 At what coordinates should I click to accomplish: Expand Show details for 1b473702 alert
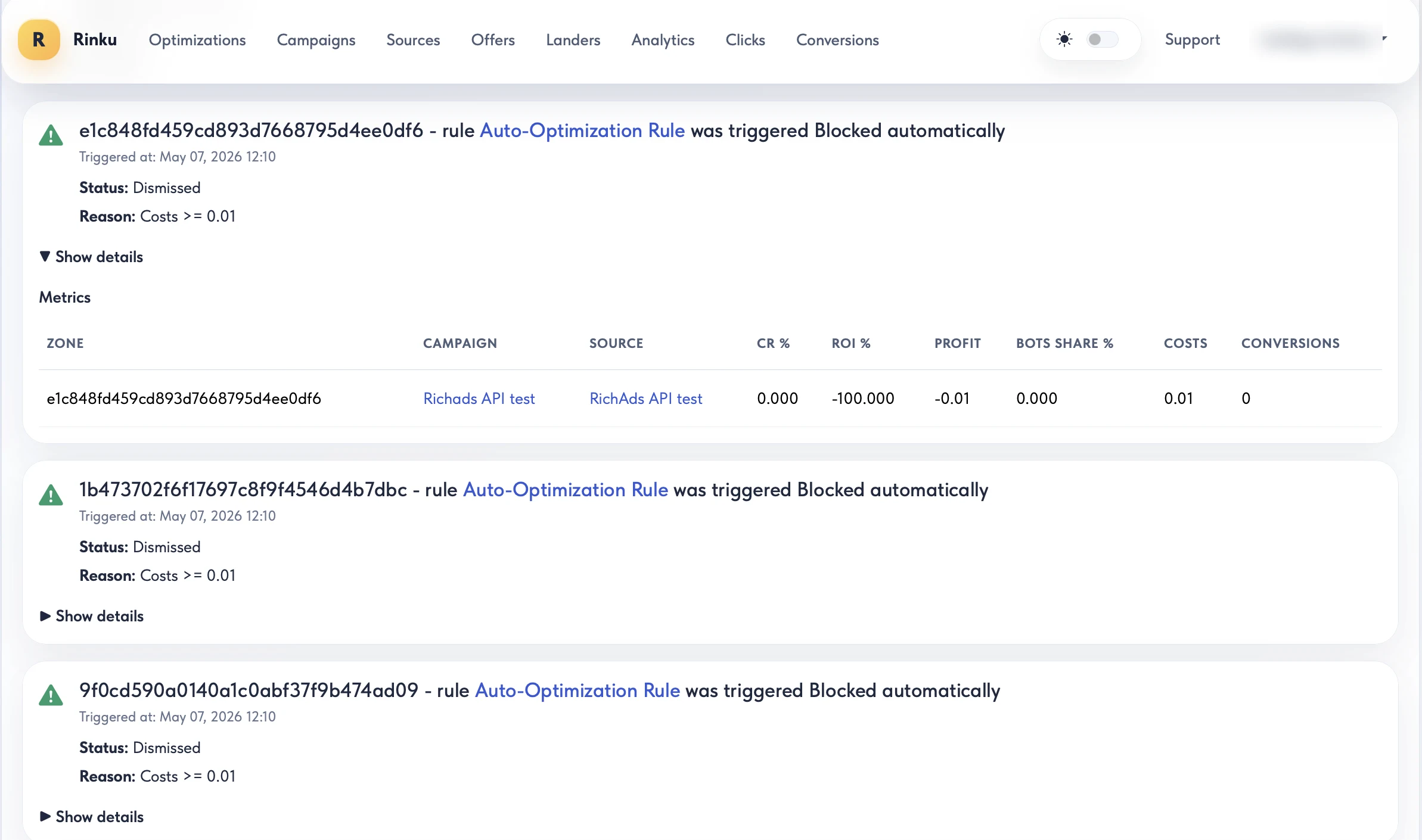click(x=91, y=616)
